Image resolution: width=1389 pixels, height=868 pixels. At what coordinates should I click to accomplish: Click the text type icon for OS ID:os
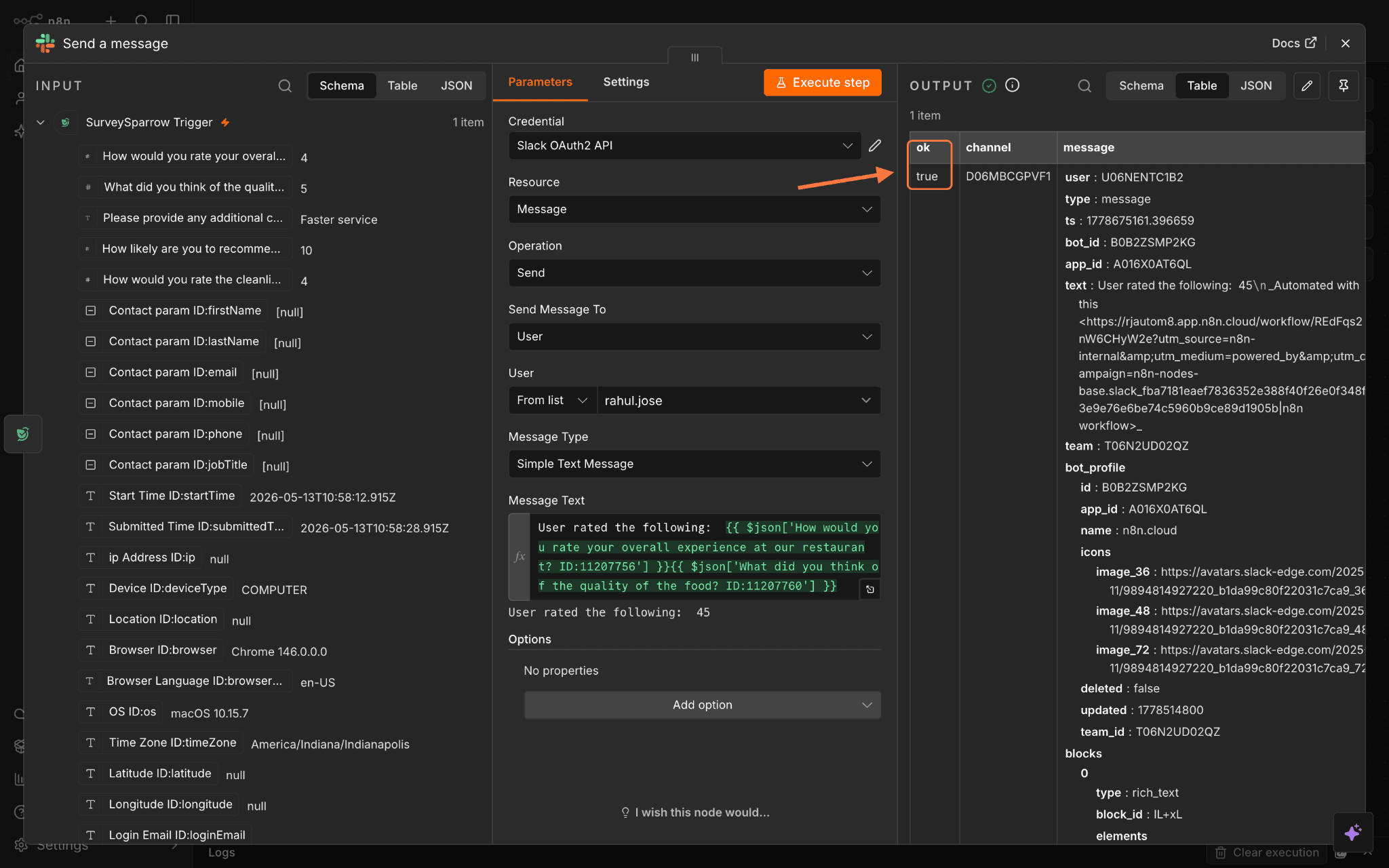[x=90, y=711]
